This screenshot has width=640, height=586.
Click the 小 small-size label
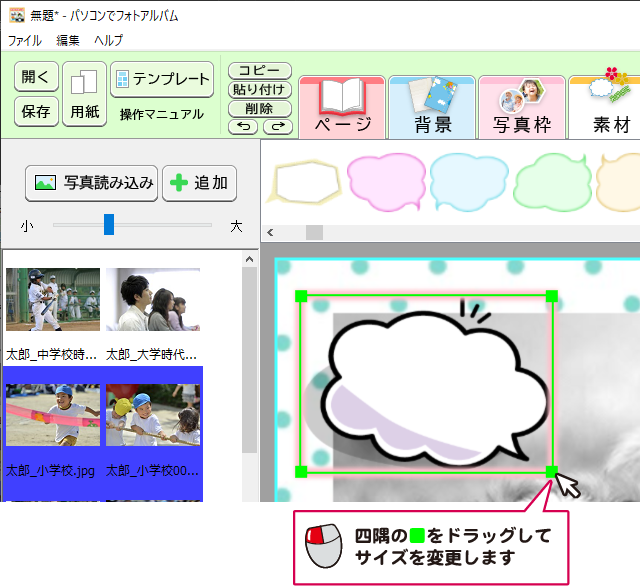[27, 226]
